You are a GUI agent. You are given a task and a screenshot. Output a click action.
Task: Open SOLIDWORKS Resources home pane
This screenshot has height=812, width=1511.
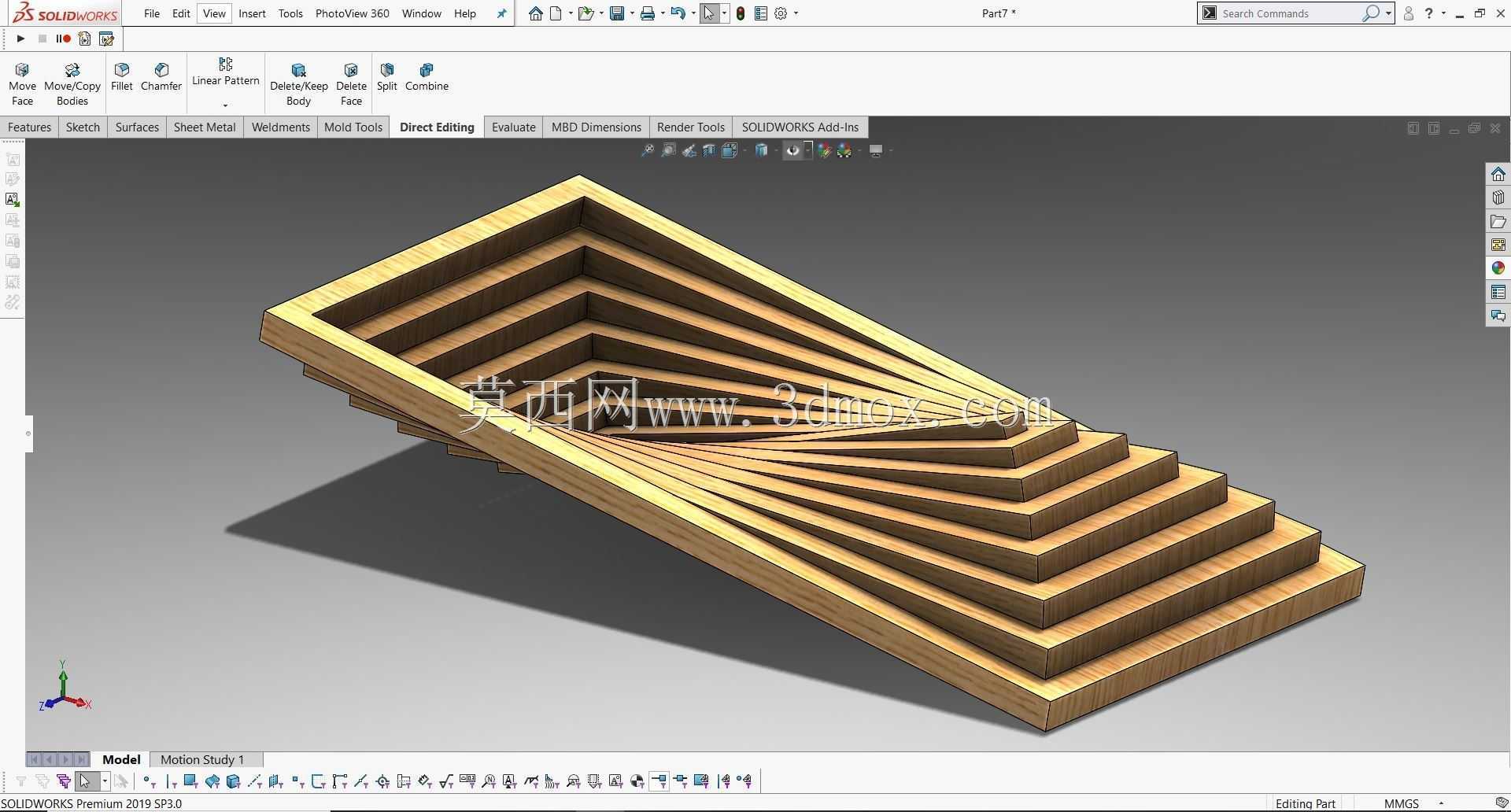coord(1498,174)
